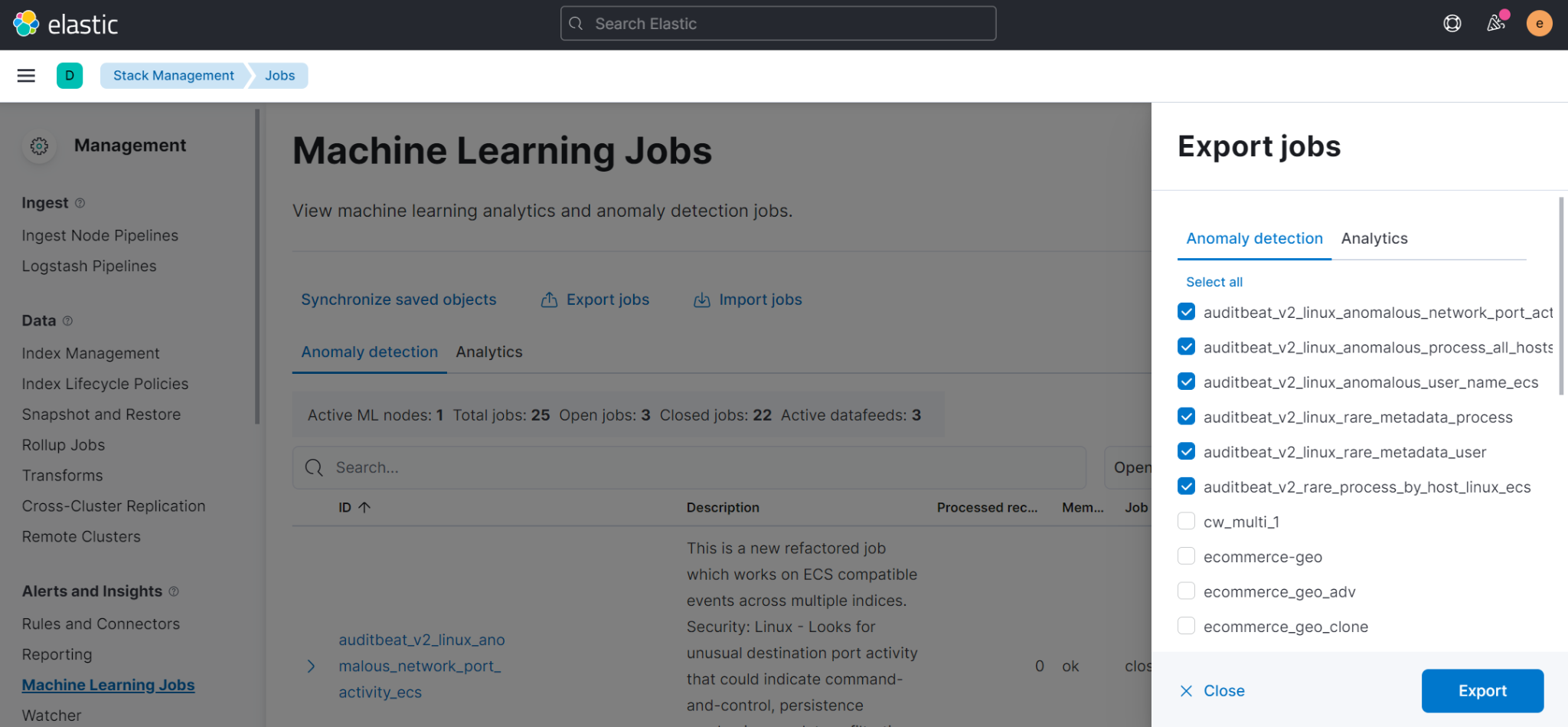Click the user avatar in the top right

[x=1539, y=23]
